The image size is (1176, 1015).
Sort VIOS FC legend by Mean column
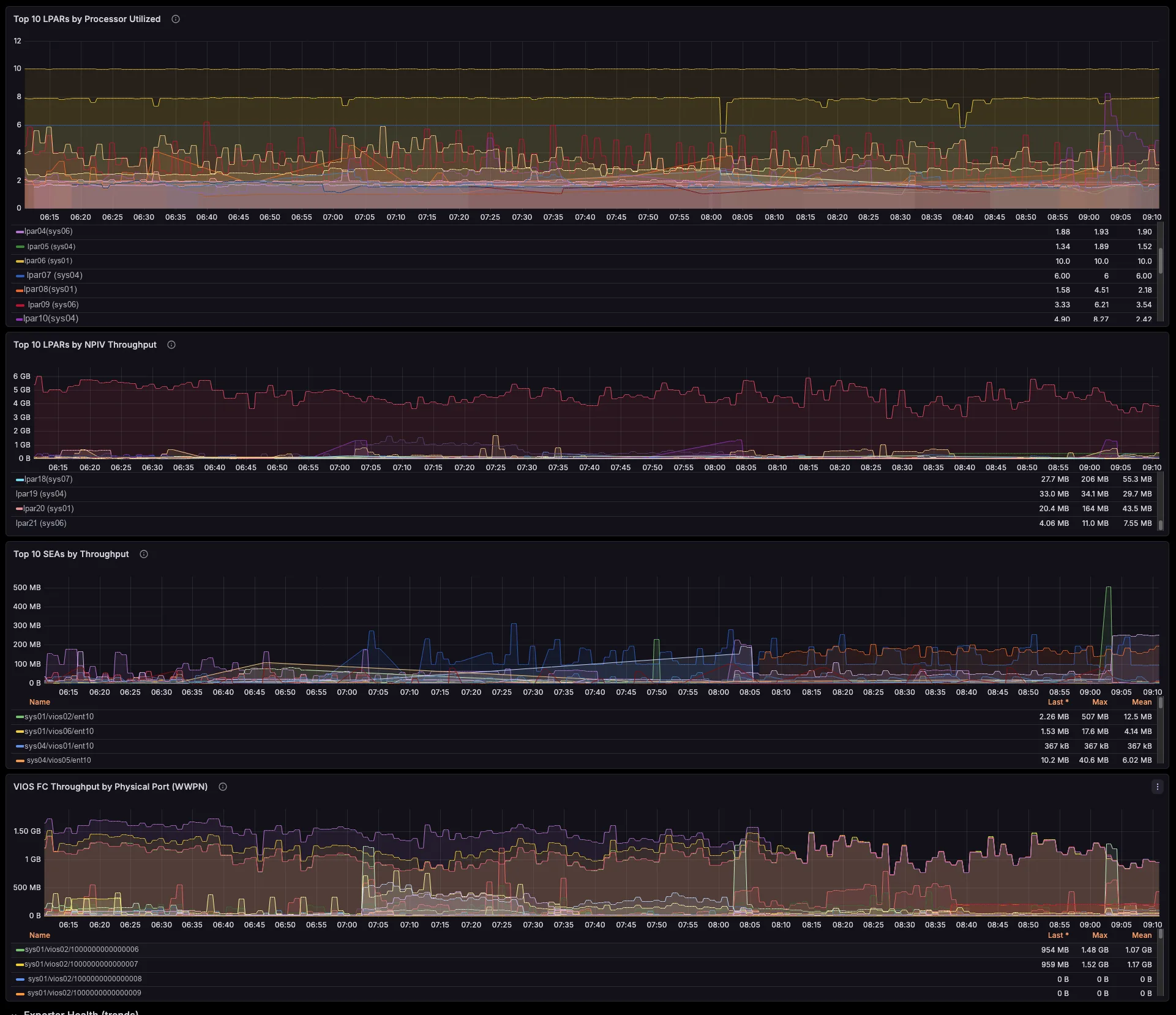(x=1142, y=935)
